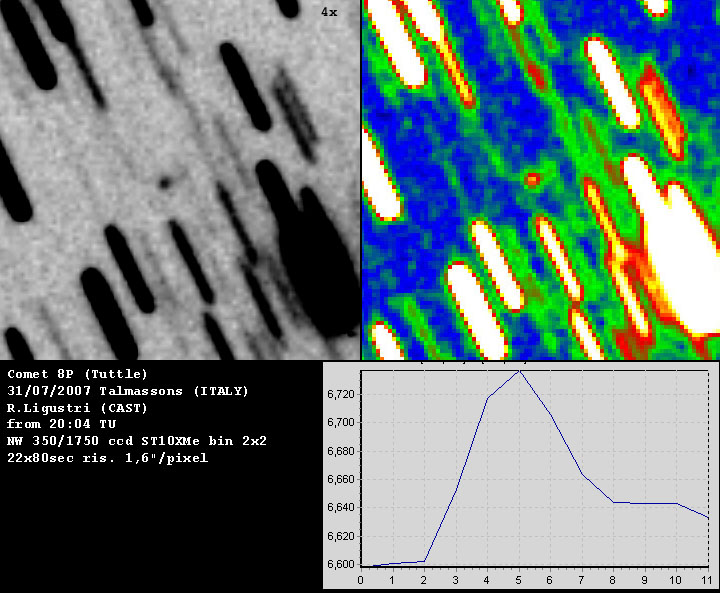Click the 6,600 label on y-axis

pyautogui.click(x=341, y=565)
